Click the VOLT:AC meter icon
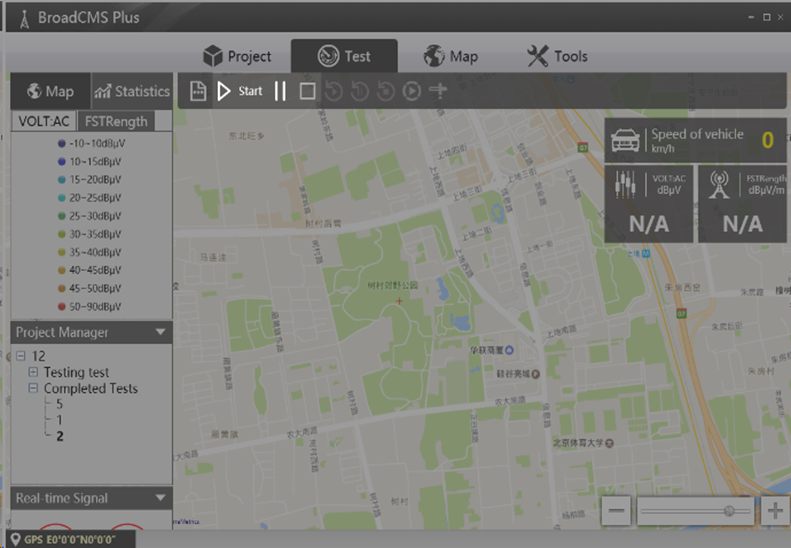 click(627, 186)
